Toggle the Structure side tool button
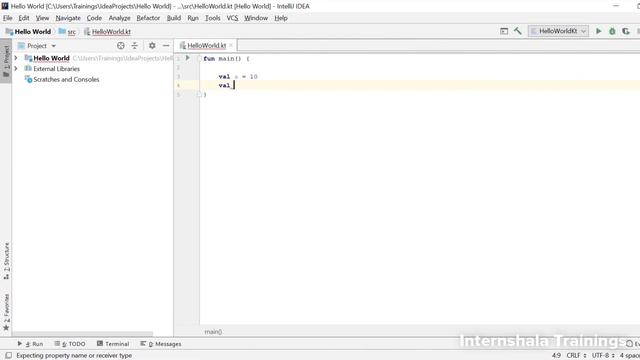 click(6, 261)
